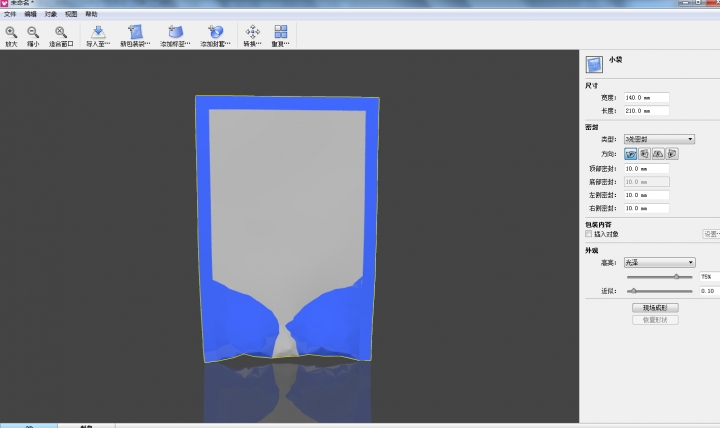The height and width of the screenshot is (428, 720).
Task: Click the width (宽度) 140.0 mm field
Action: [645, 97]
